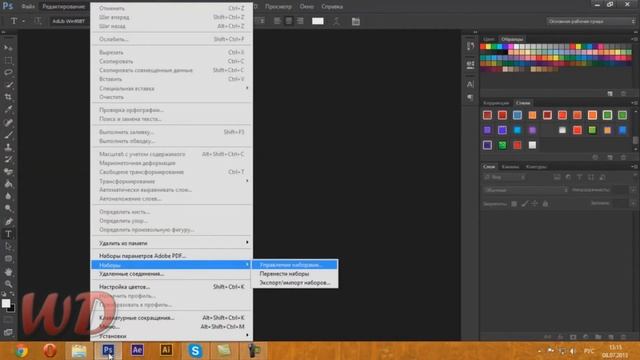This screenshot has height=360, width=640.
Task: Open the font family dropdown field
Action: pos(69,21)
